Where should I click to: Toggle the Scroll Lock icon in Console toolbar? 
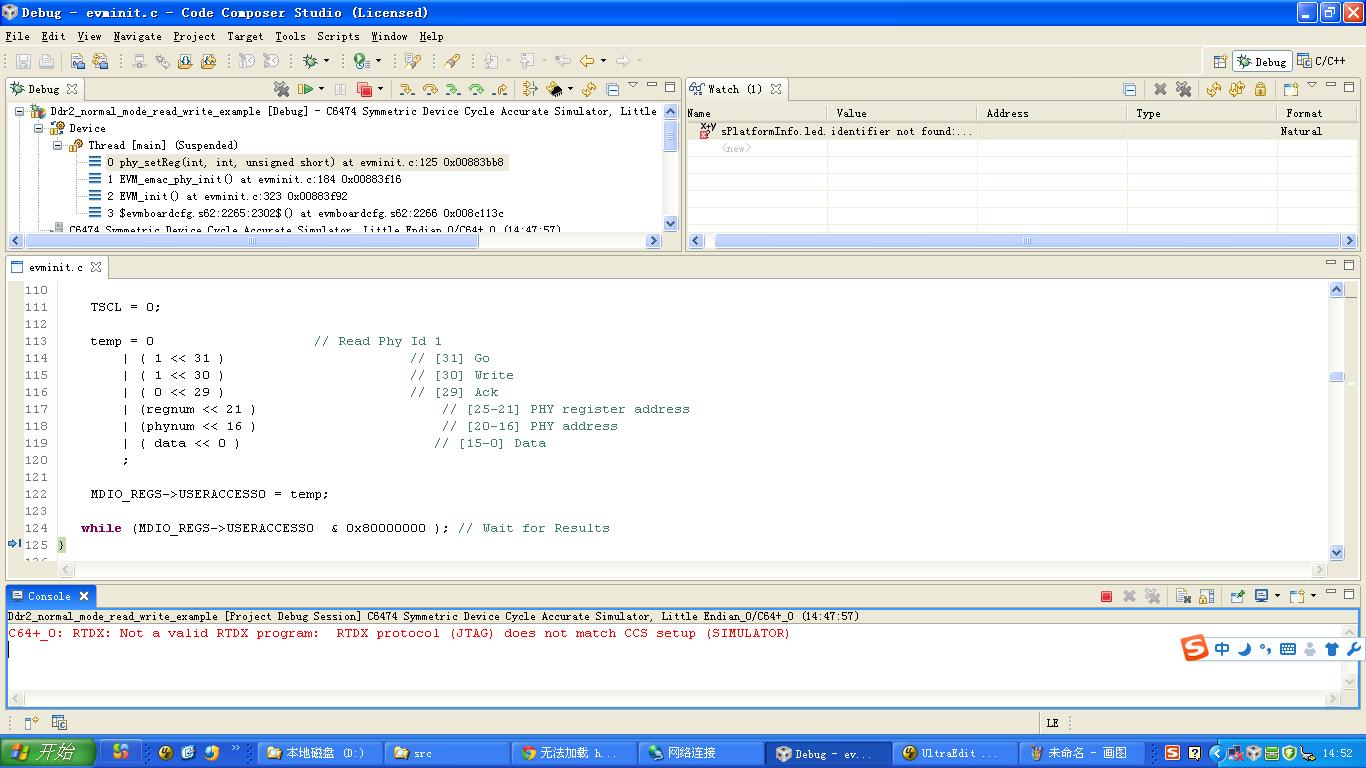[1207, 596]
